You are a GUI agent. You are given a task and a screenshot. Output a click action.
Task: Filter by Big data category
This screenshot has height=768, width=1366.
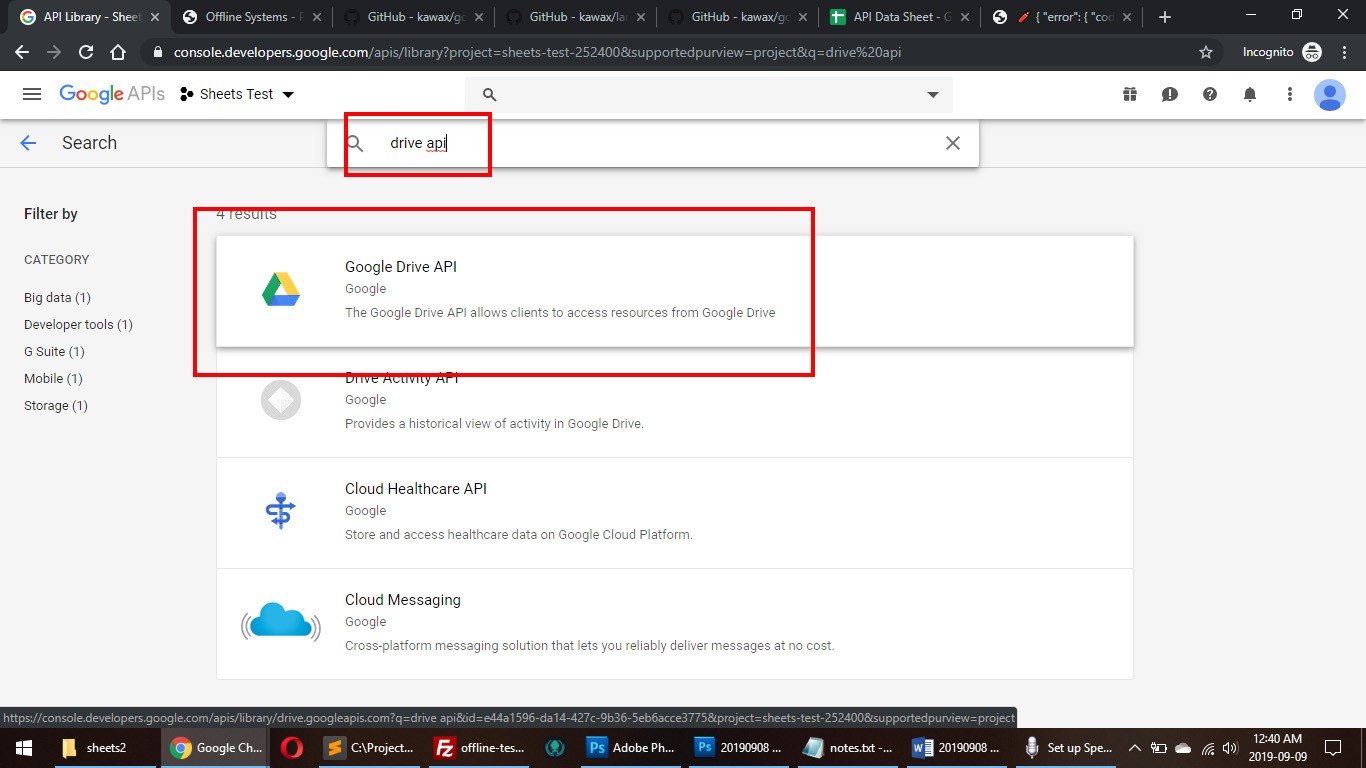click(57, 297)
